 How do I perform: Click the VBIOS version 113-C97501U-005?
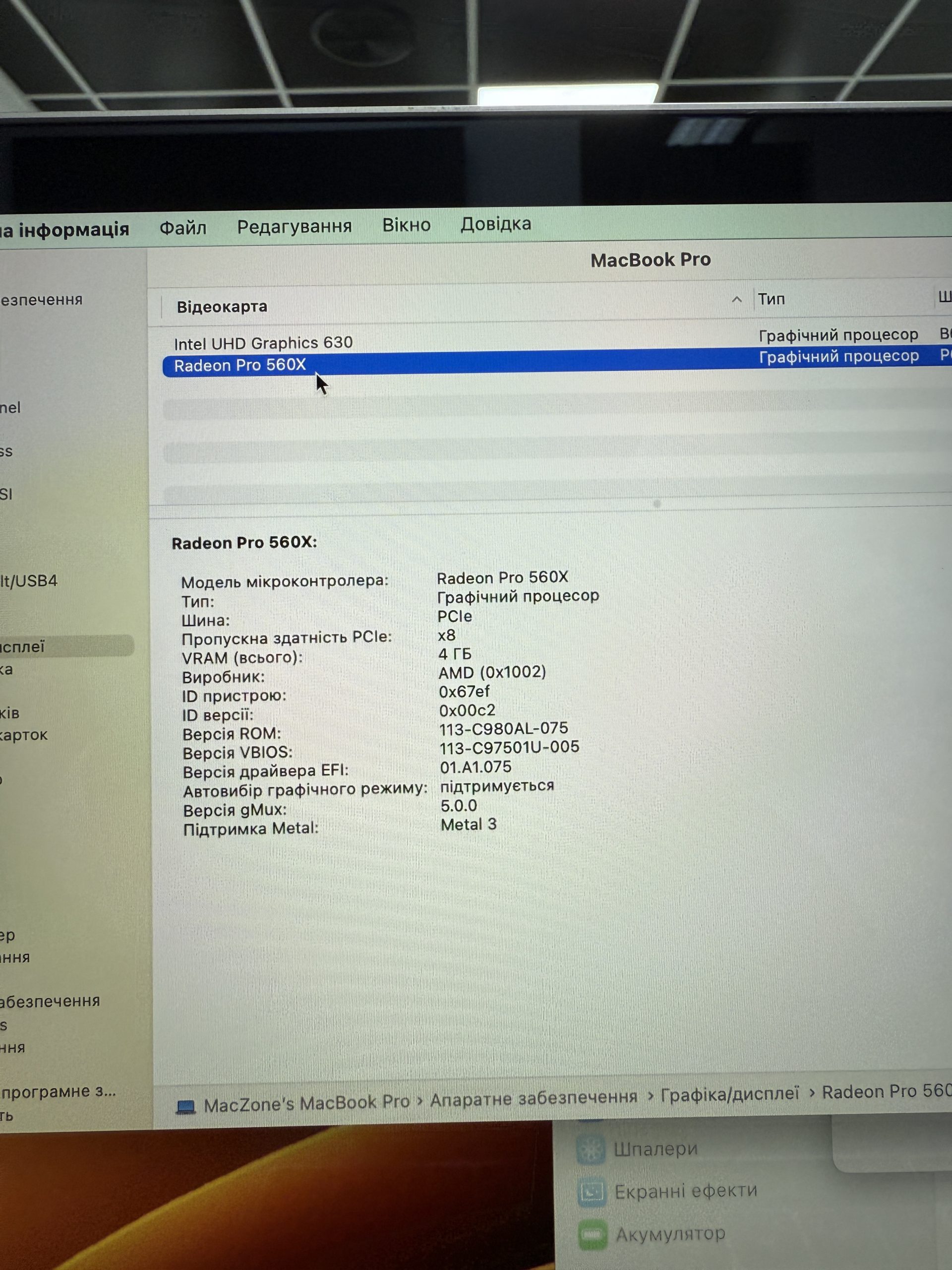tap(509, 748)
